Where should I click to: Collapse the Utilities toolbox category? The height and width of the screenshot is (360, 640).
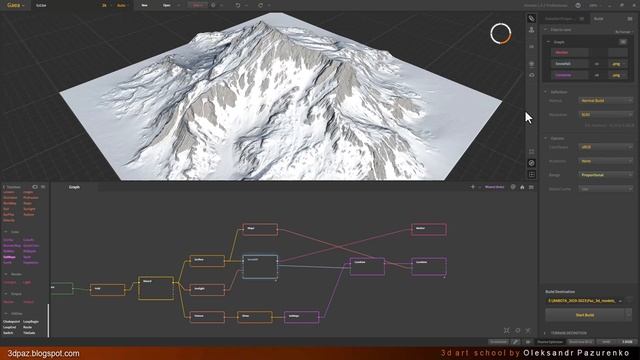[6, 313]
